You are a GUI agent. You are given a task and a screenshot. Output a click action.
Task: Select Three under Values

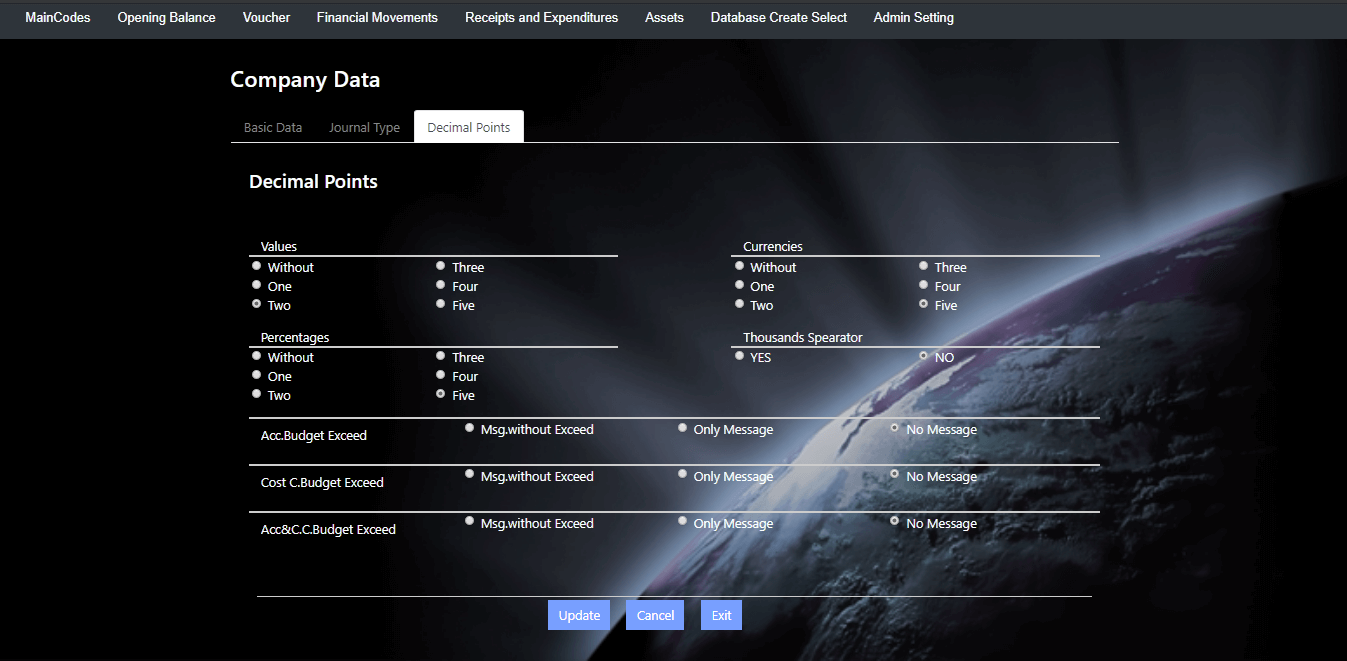click(441, 266)
